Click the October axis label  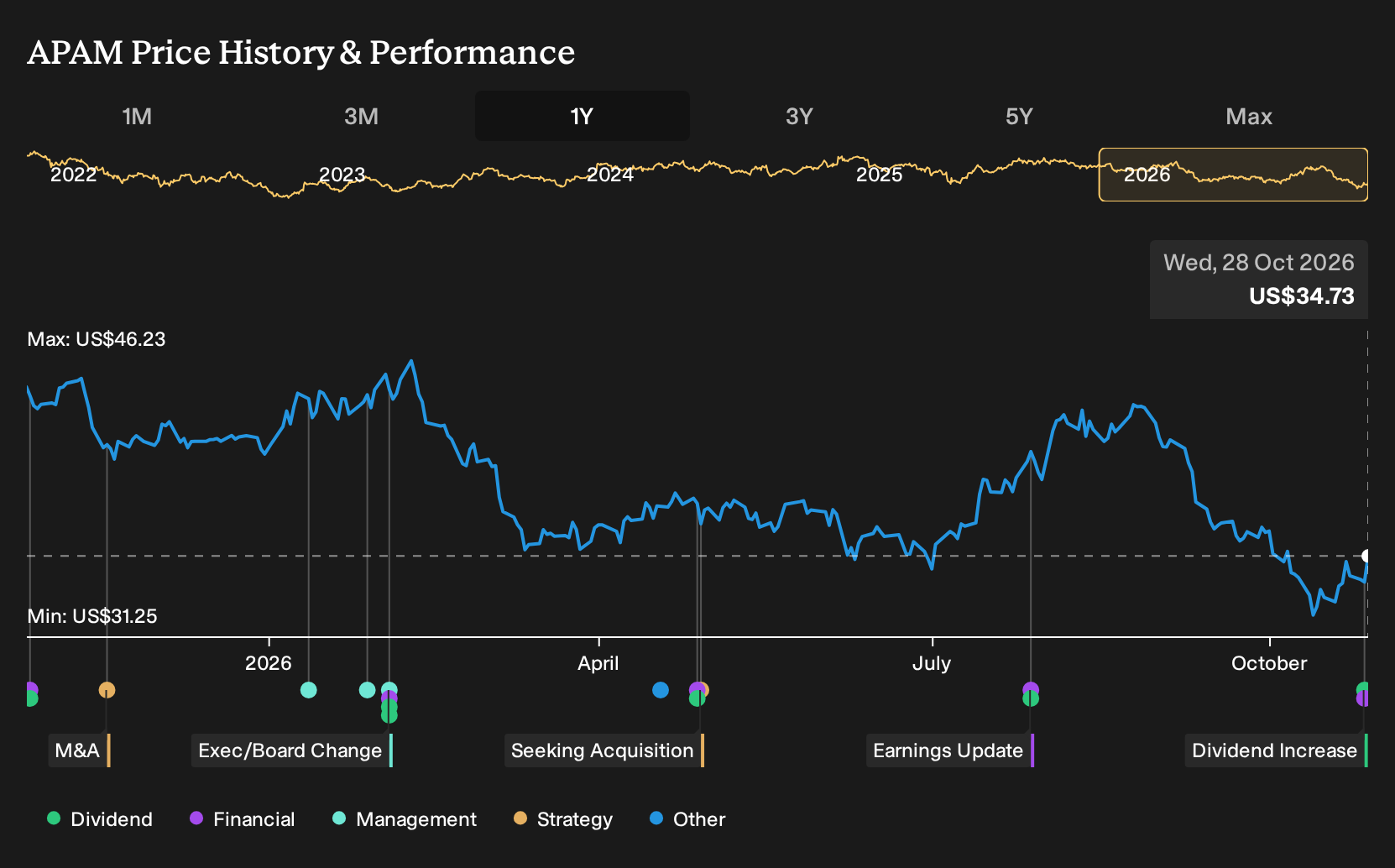pos(1269,663)
